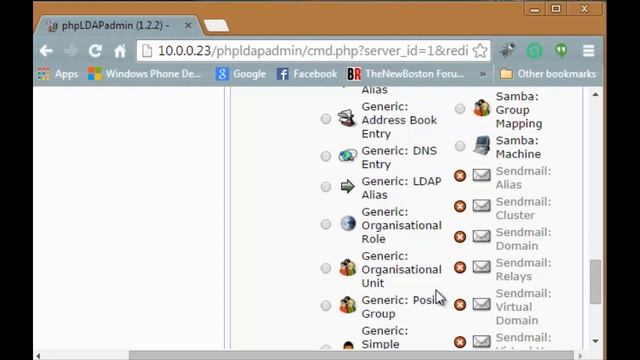Click the Samba: Machine label

pos(518,147)
